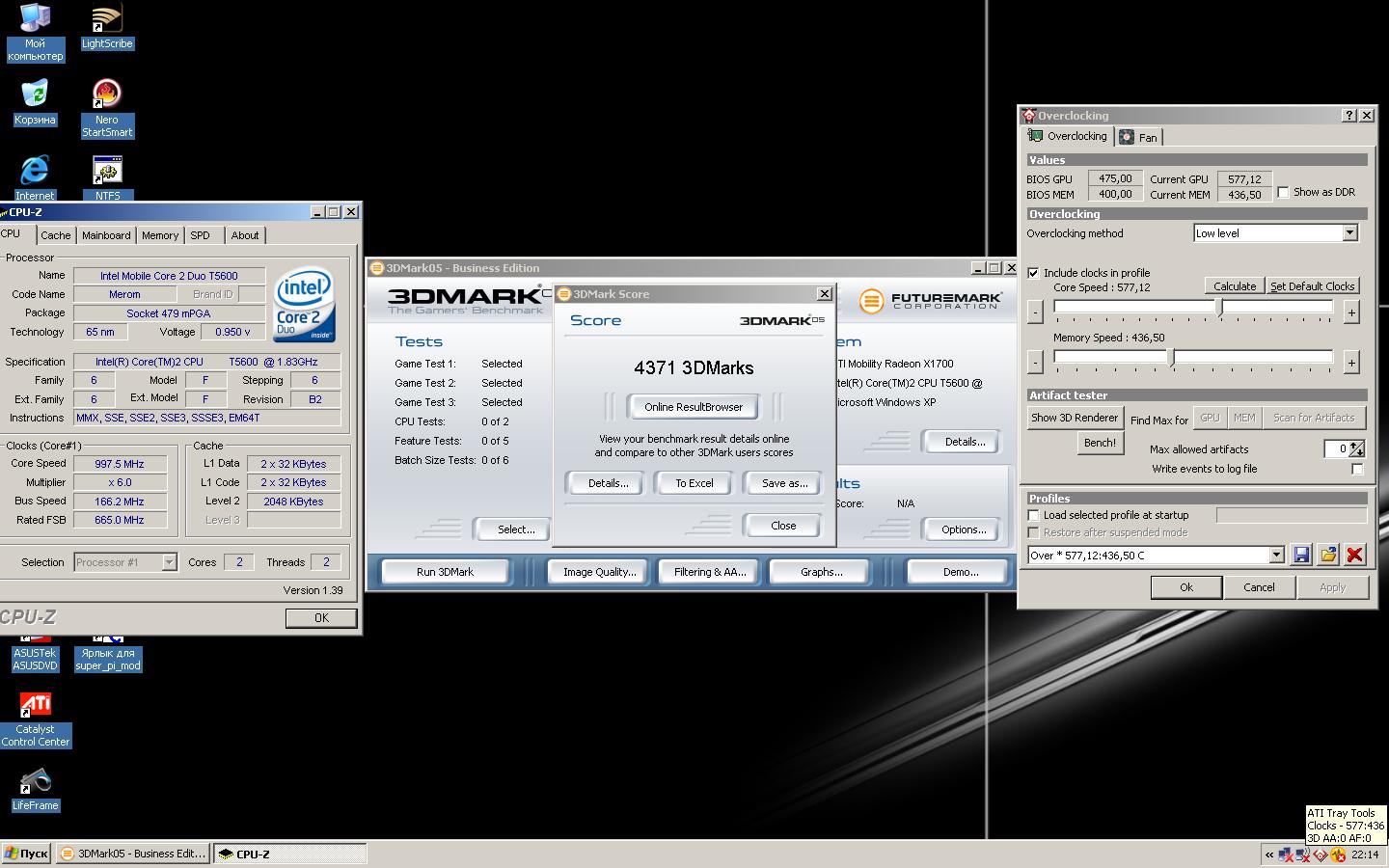Open the Internet Explorer desktop icon

[35, 177]
